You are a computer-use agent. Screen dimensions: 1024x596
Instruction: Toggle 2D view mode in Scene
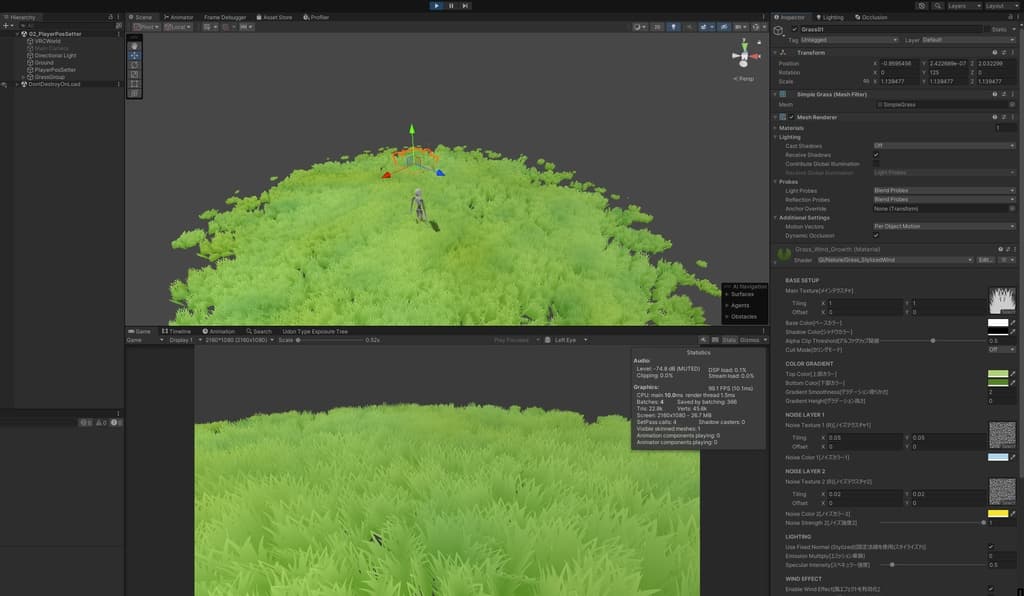[x=657, y=27]
